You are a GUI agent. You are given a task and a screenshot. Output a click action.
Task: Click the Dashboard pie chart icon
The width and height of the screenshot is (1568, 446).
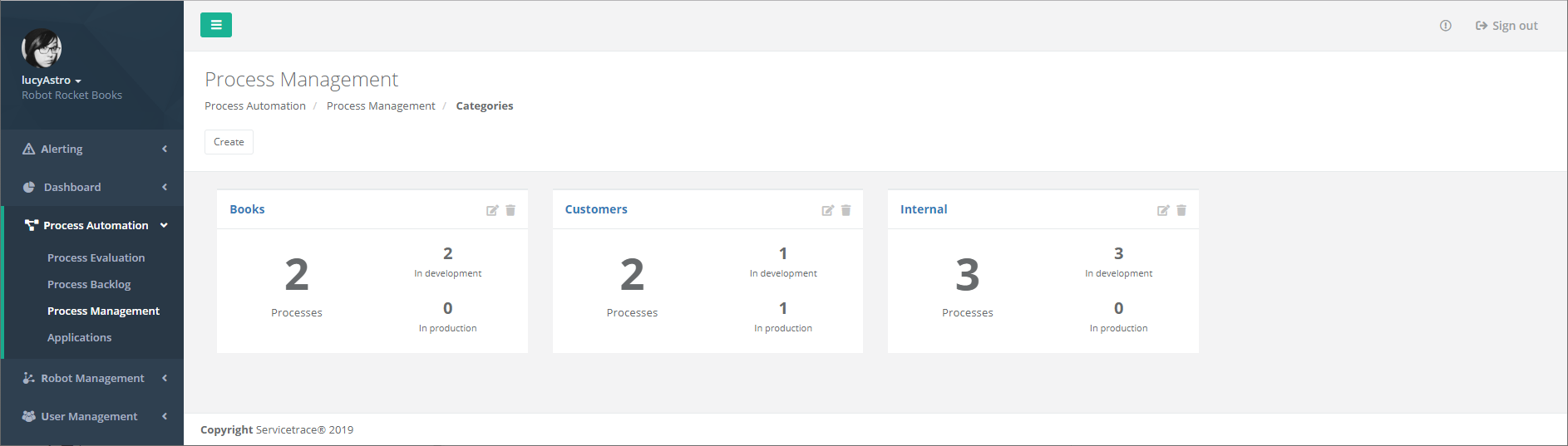point(29,187)
